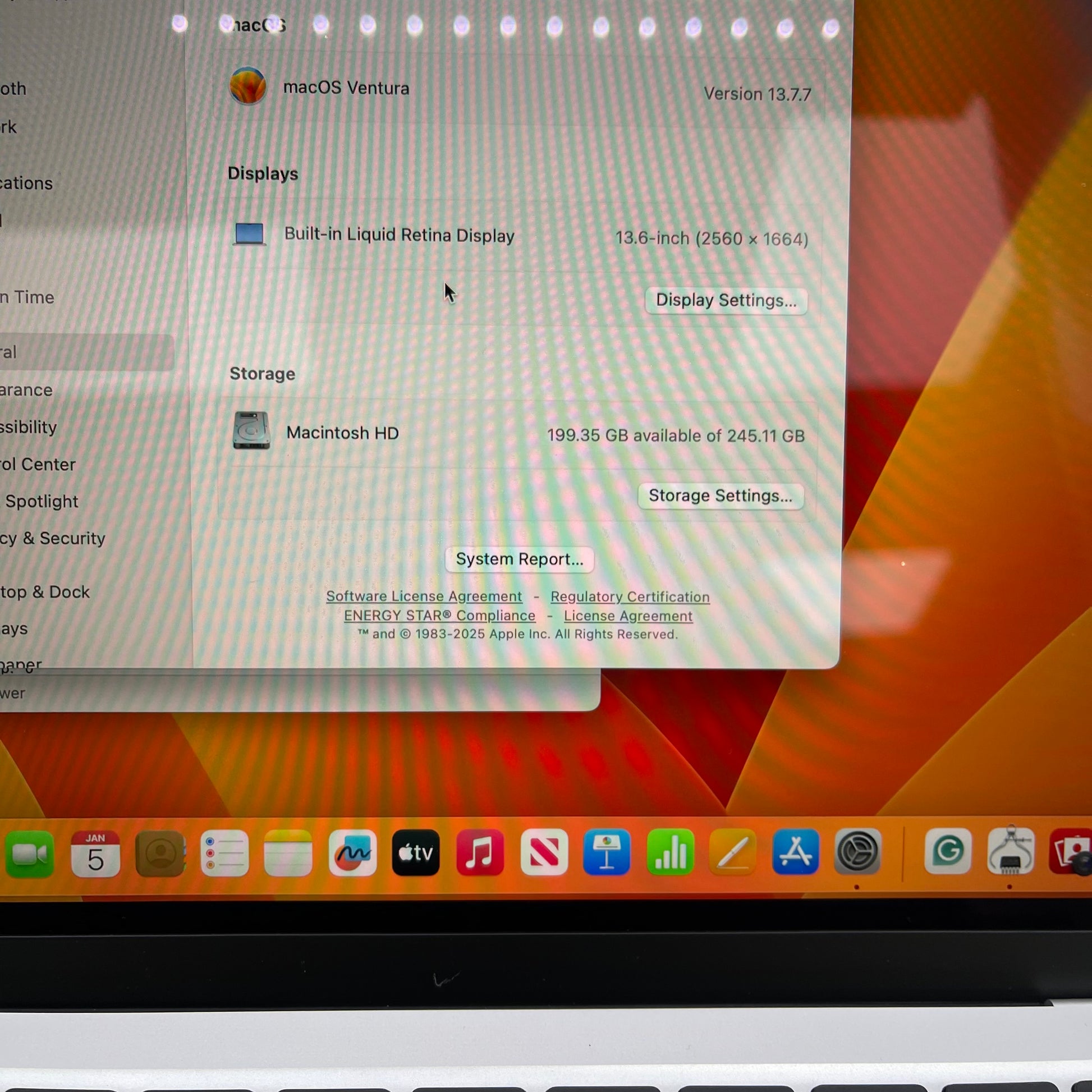Launch Keynote from the Dock
Viewport: 1092px width, 1092px height.
pos(607,852)
